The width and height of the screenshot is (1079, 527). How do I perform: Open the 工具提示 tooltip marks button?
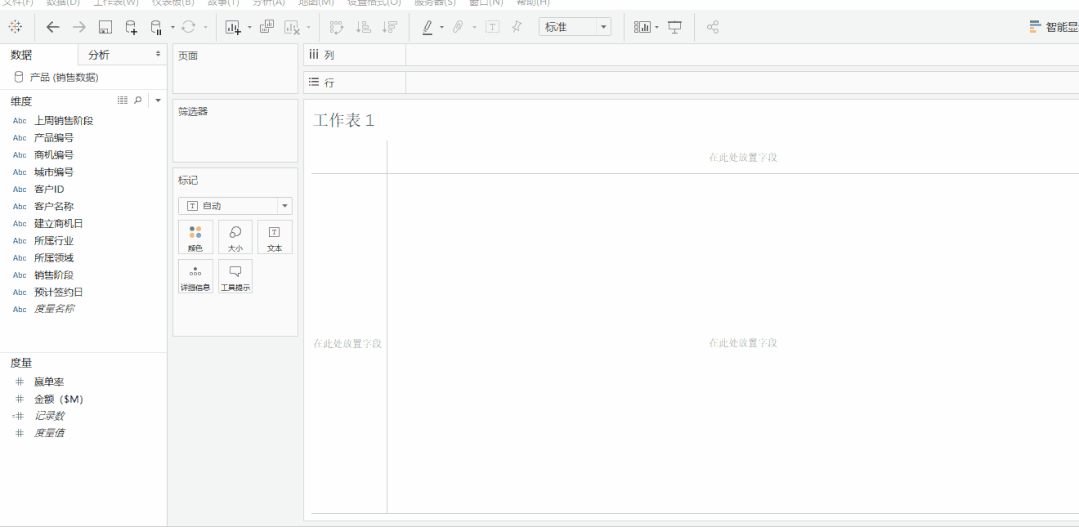tap(235, 277)
